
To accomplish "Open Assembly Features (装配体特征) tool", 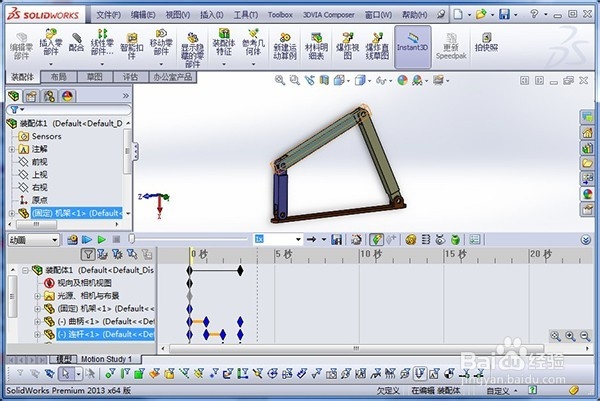I will (224, 42).
